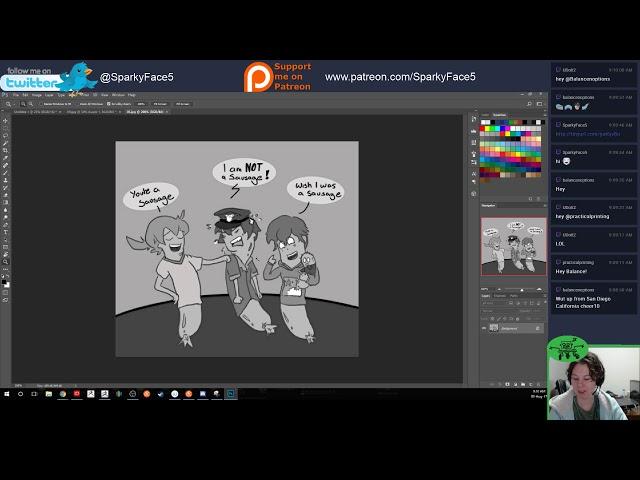
Task: Toggle Zoom All Windows checkbox
Action: [76, 104]
